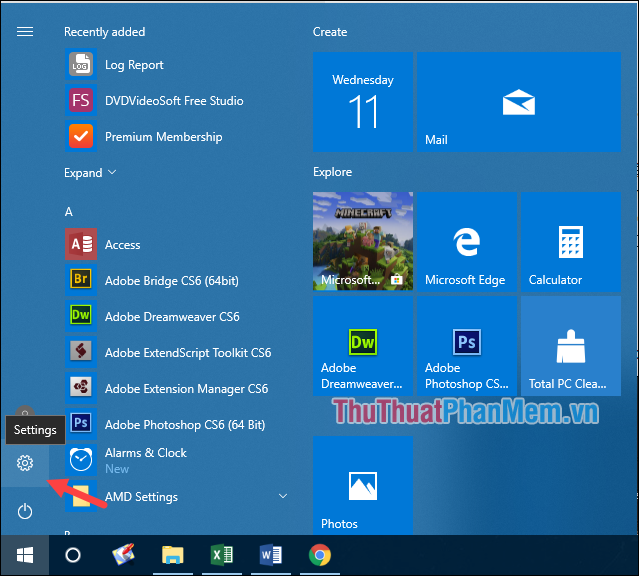The height and width of the screenshot is (576, 639).
Task: Open the paint app icon in the taskbar
Action: [x=123, y=555]
